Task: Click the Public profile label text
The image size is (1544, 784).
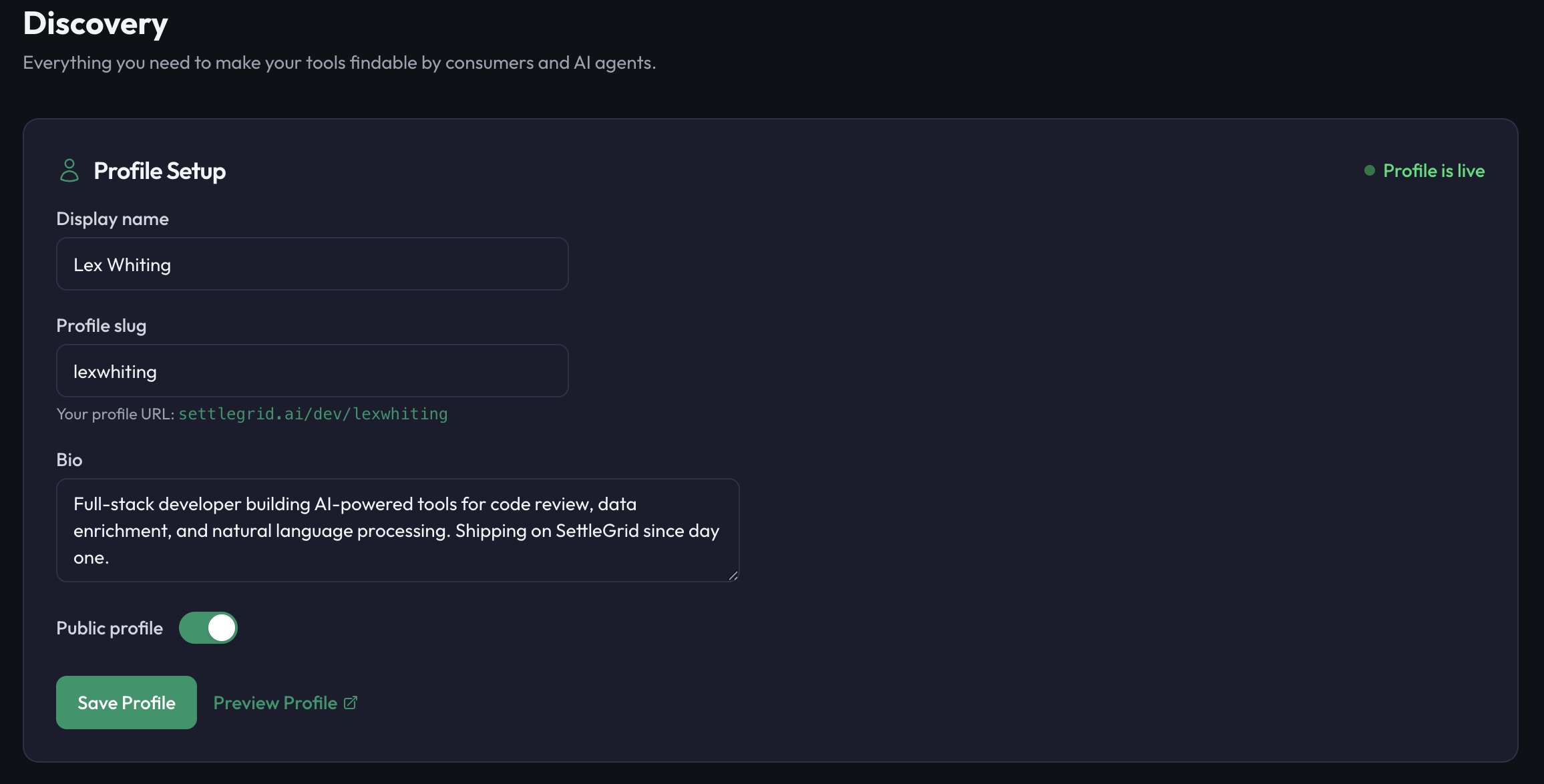Action: (x=110, y=627)
